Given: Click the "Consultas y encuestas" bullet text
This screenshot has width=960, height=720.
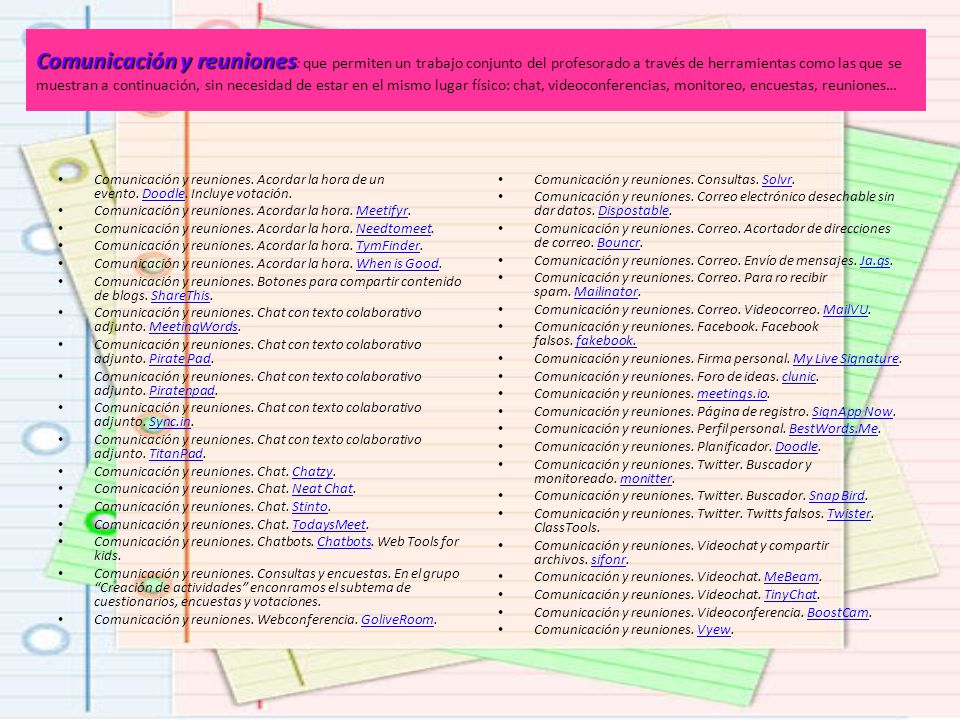Looking at the screenshot, I should click(277, 587).
